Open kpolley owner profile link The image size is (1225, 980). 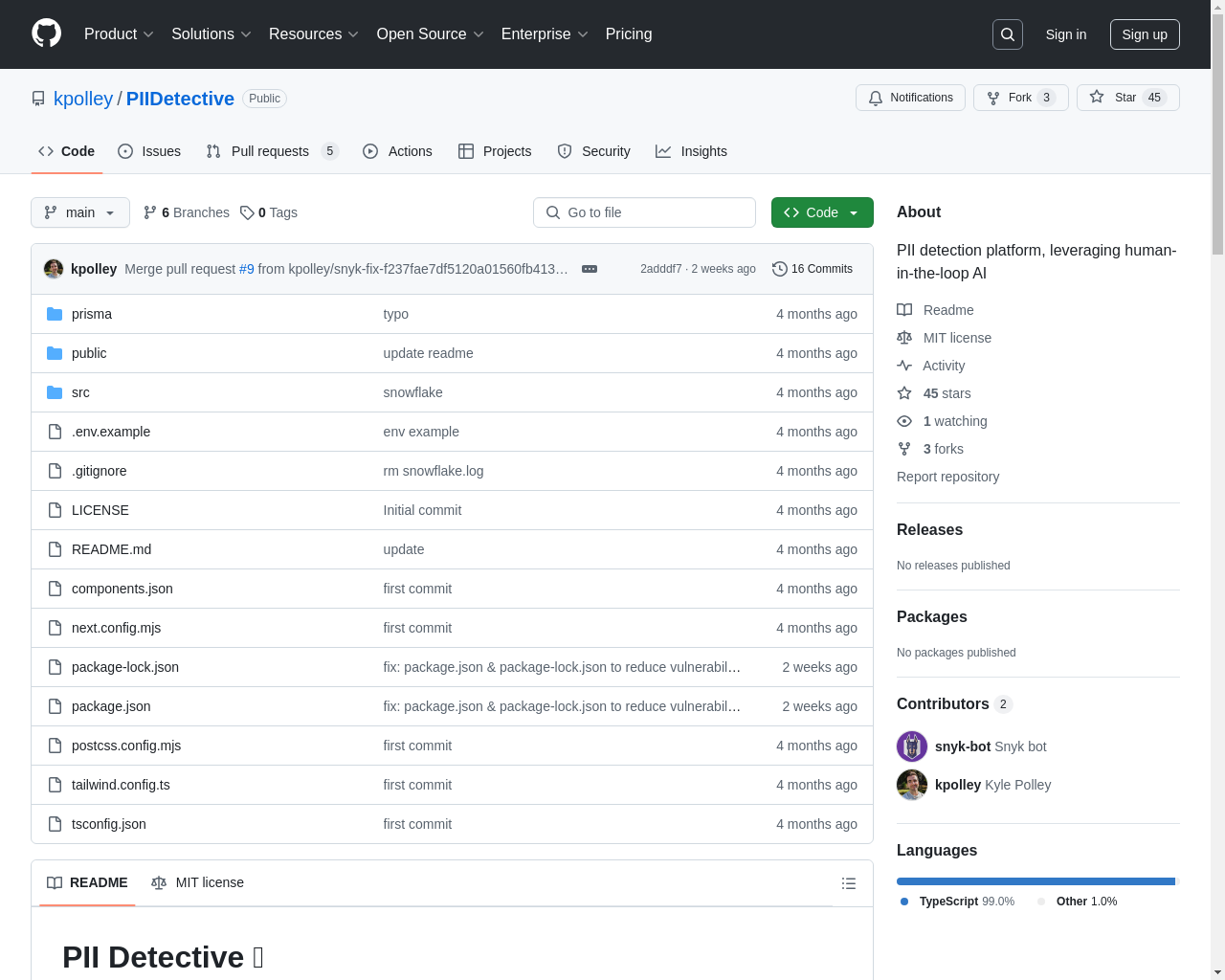click(83, 99)
